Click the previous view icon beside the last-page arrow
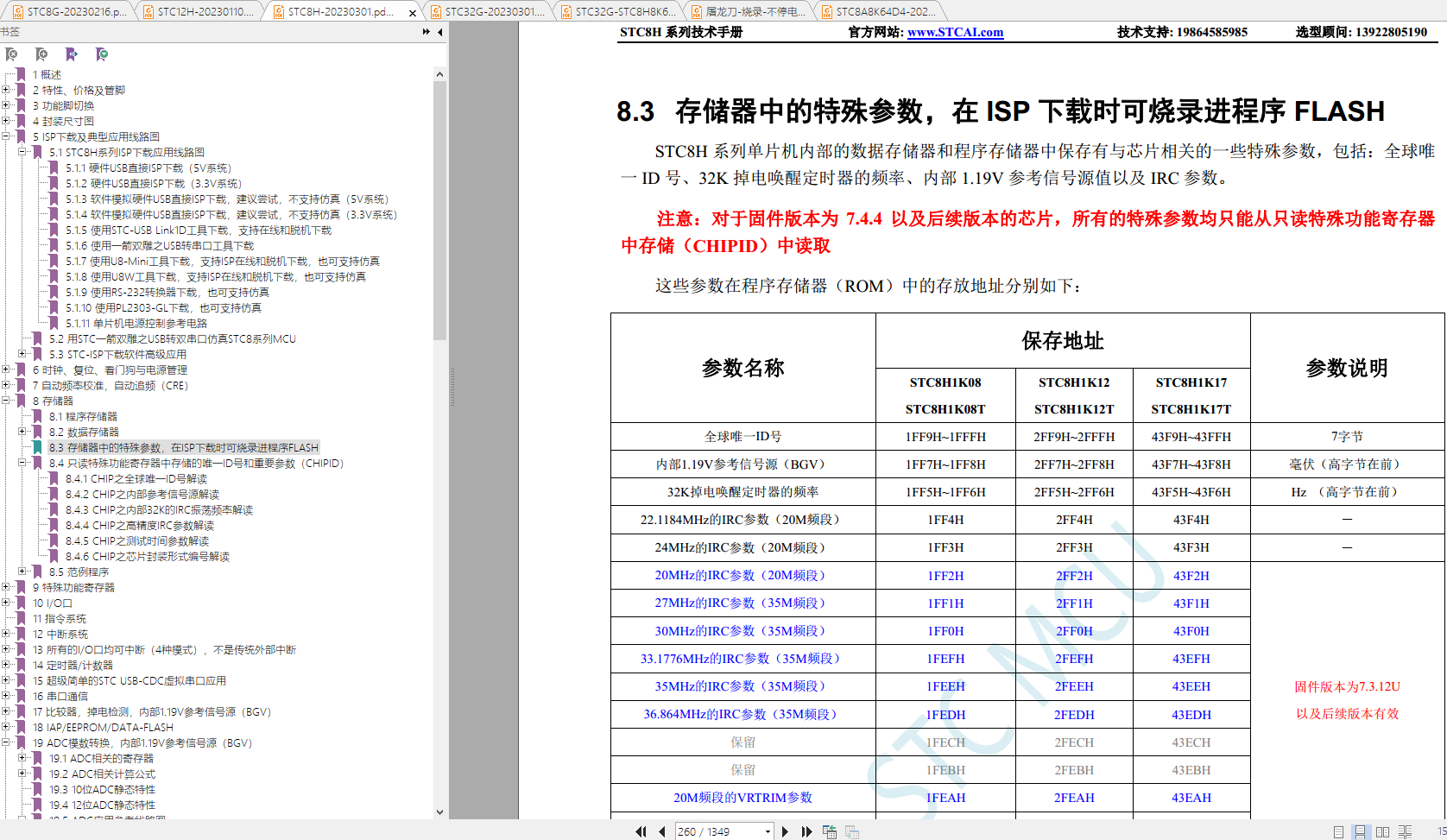 830,831
